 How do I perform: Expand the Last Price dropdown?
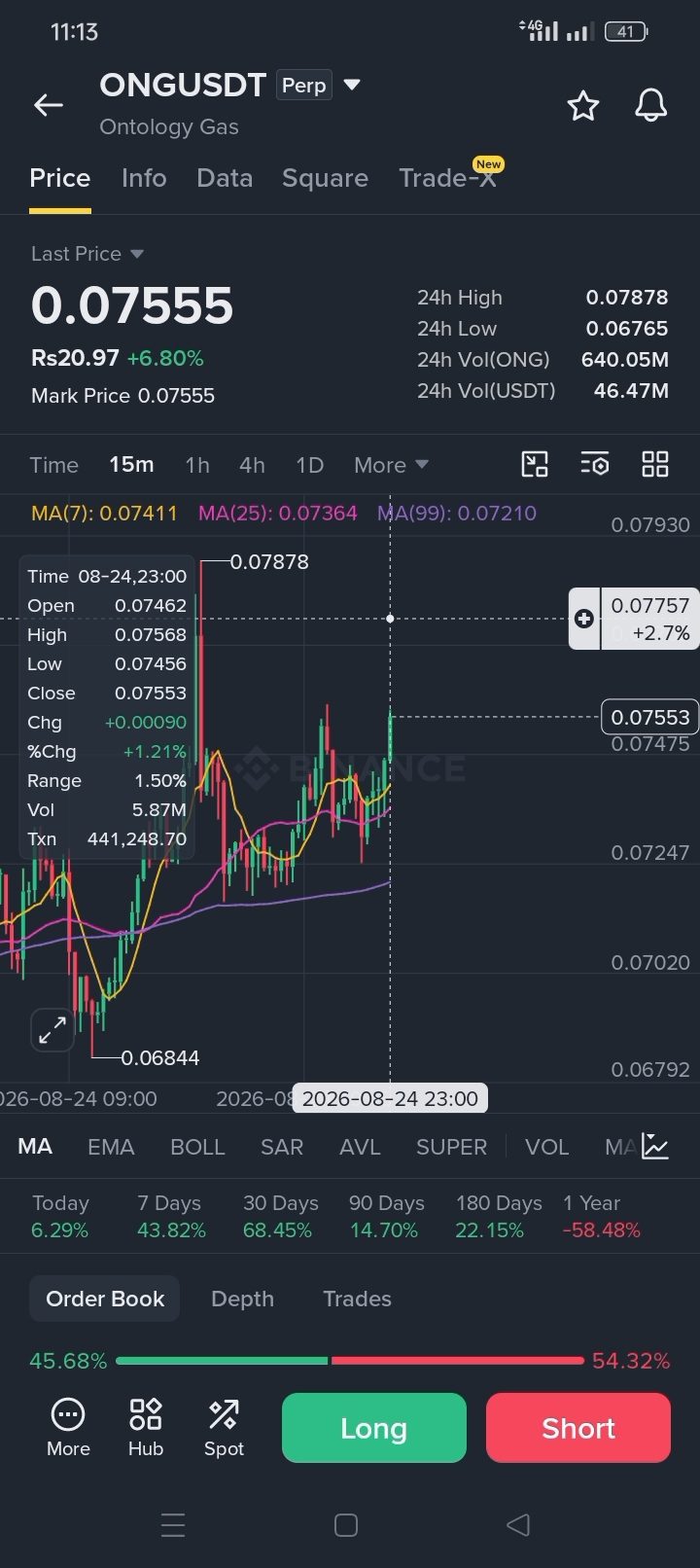tap(87, 254)
